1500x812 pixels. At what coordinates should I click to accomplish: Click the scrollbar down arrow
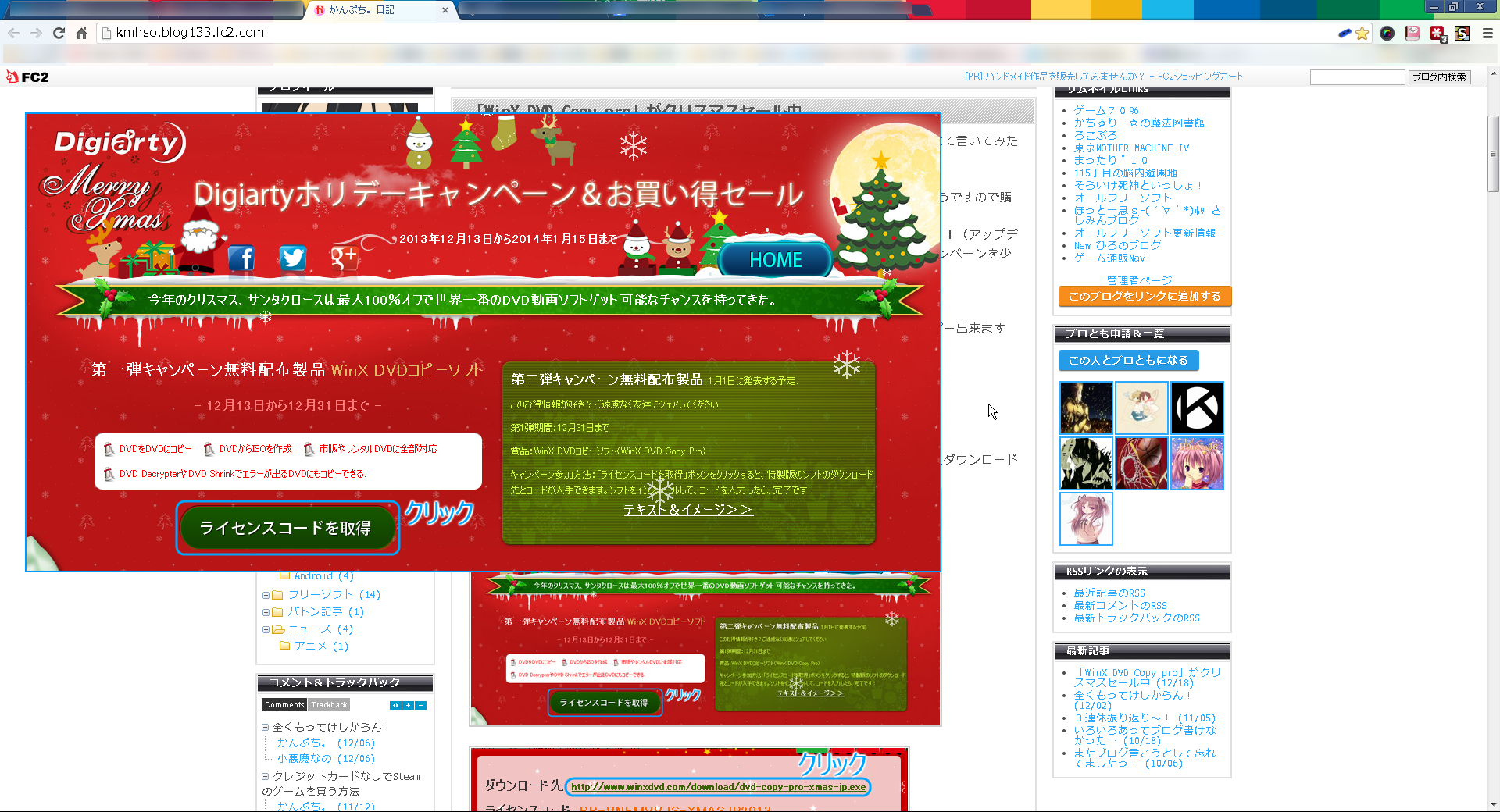tap(1493, 805)
